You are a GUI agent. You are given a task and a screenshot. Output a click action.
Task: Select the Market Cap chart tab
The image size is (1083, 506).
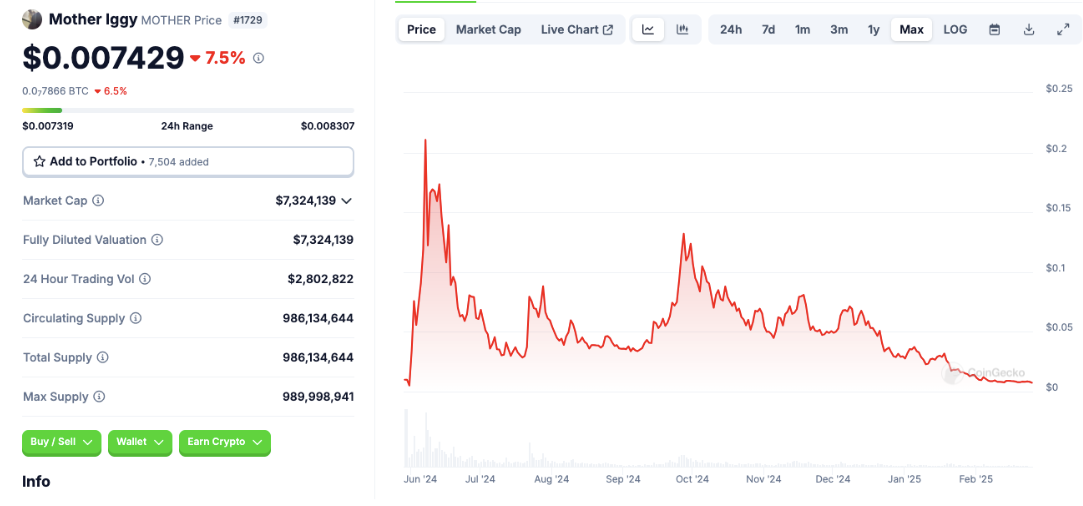(488, 30)
